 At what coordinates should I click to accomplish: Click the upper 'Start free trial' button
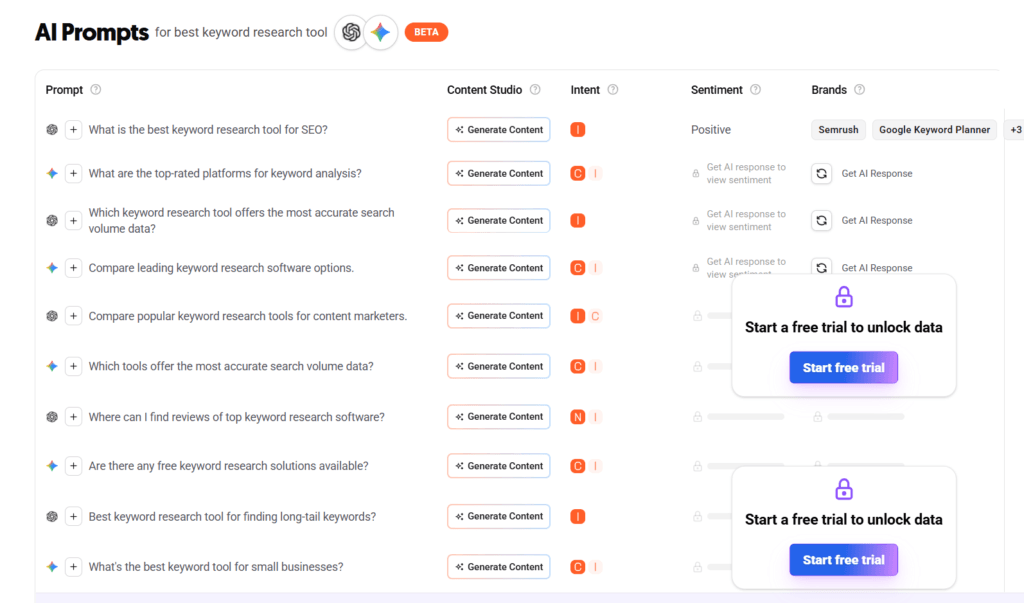click(x=844, y=368)
